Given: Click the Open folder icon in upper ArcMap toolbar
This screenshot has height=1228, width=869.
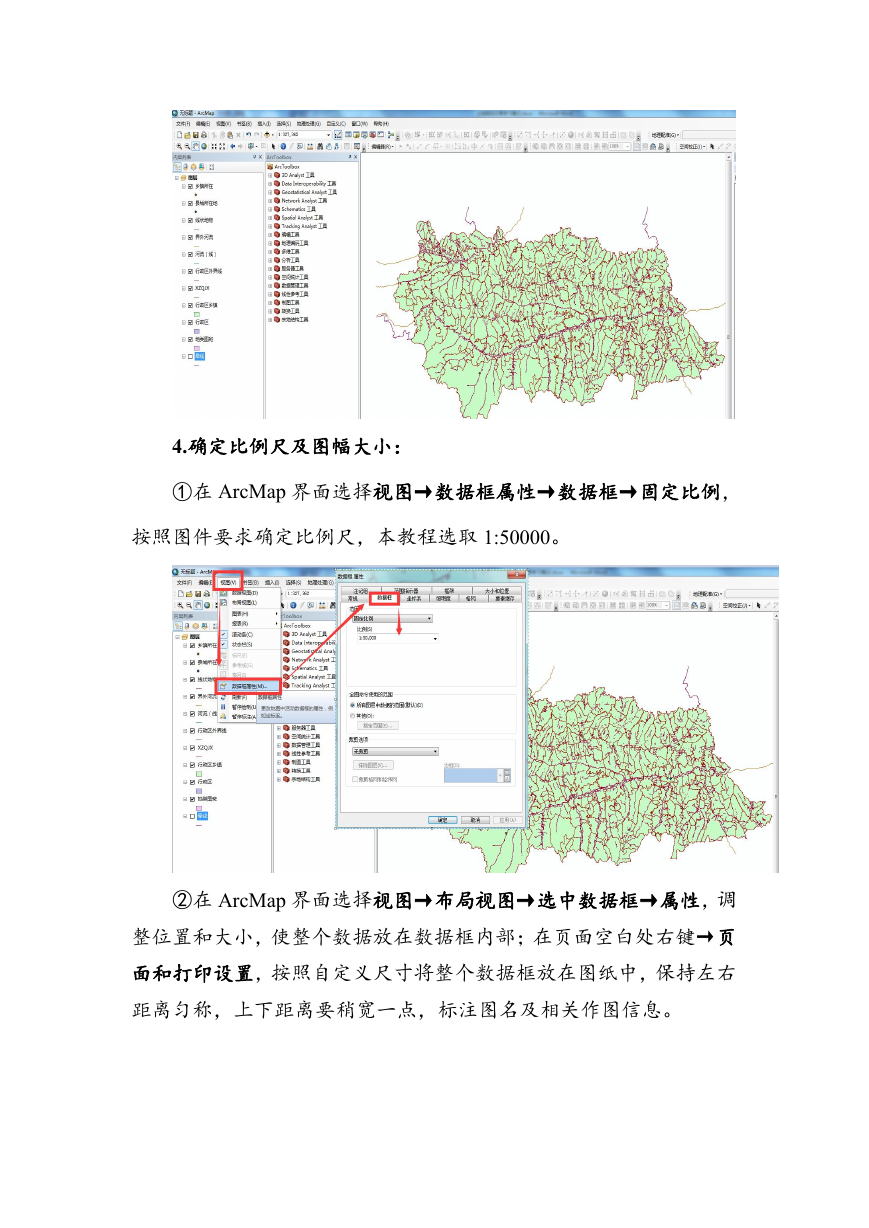Looking at the screenshot, I should [187, 135].
